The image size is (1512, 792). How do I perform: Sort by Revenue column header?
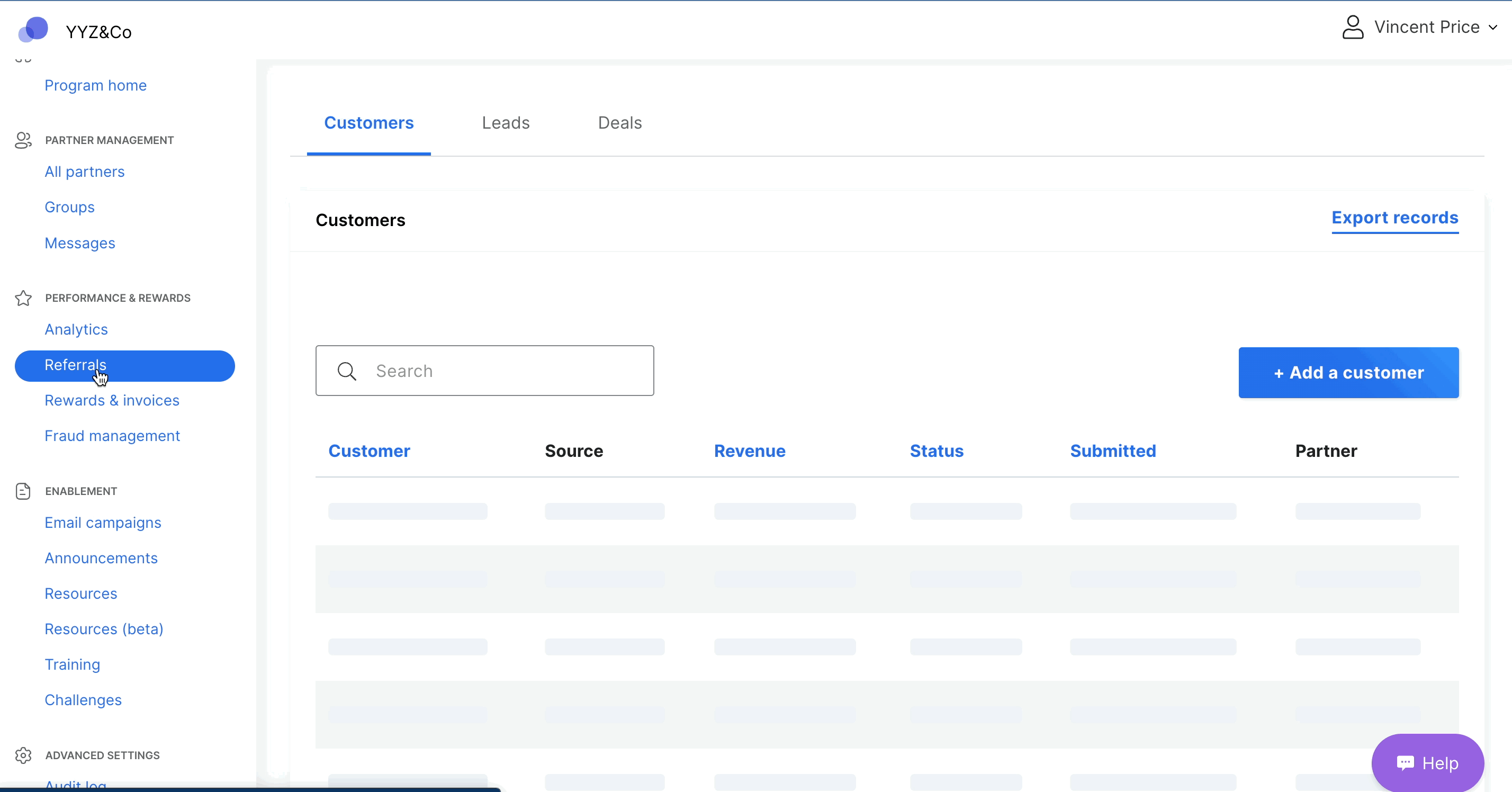[750, 451]
